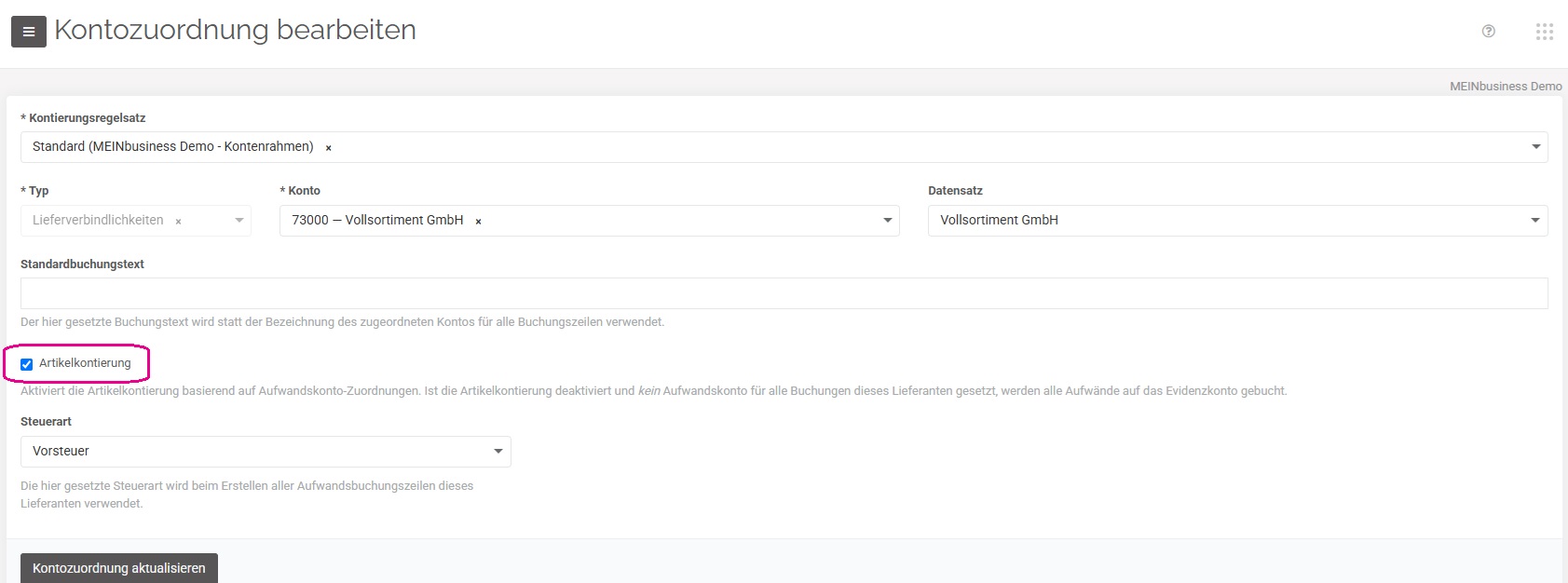This screenshot has width=1568, height=583.
Task: Open the Datensatz Vollsortiment GmbH dropdown
Action: 1237,221
